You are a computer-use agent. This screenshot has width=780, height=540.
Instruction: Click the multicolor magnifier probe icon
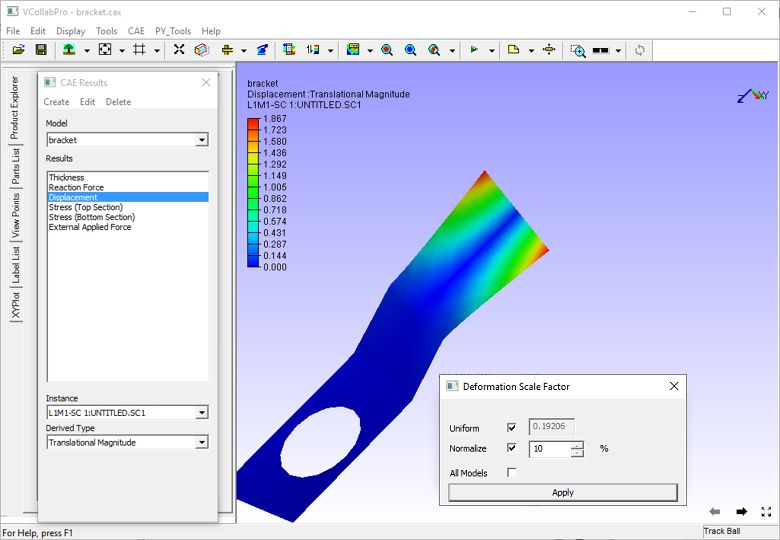pos(434,50)
